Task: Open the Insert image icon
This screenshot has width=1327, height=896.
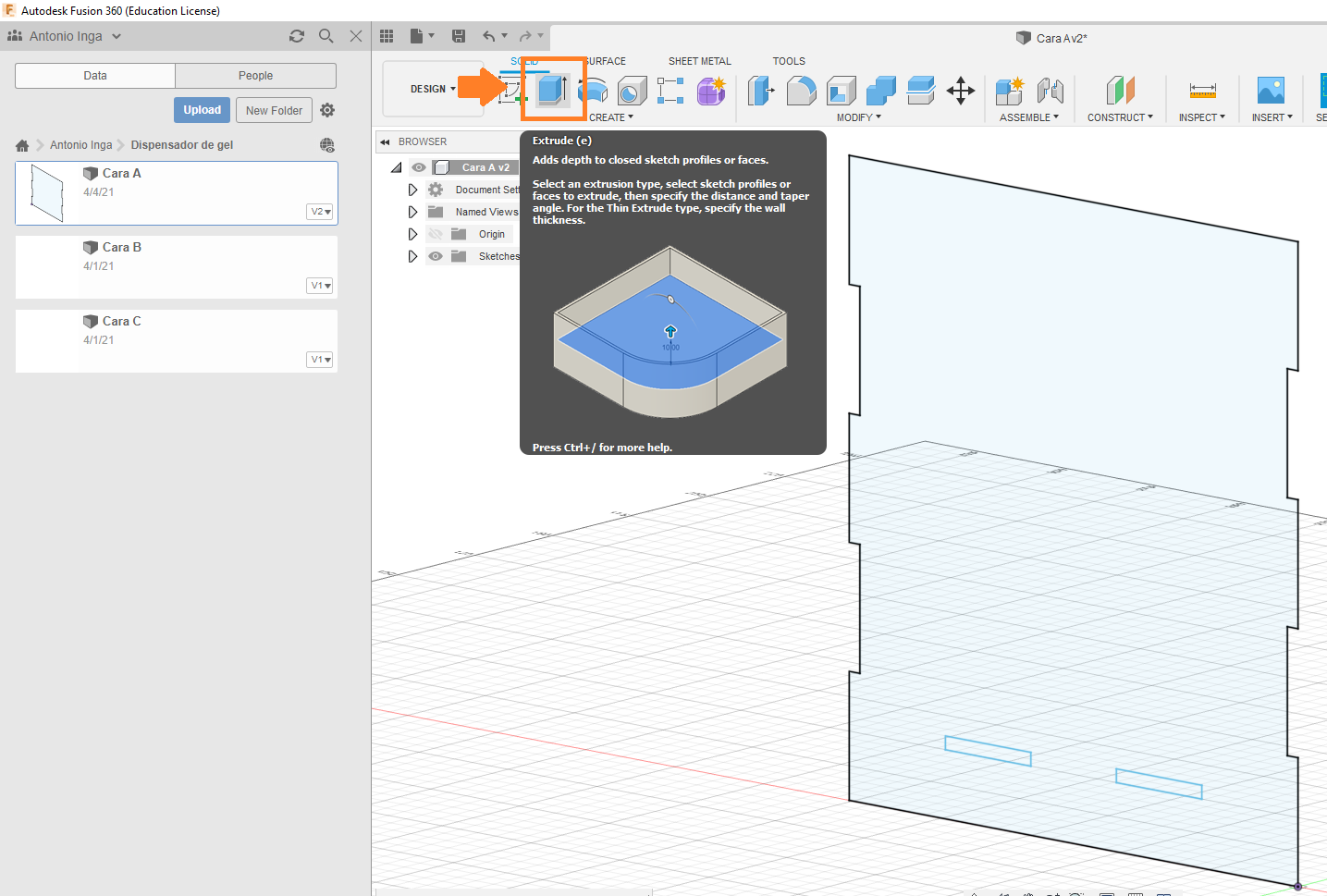Action: 1271,91
